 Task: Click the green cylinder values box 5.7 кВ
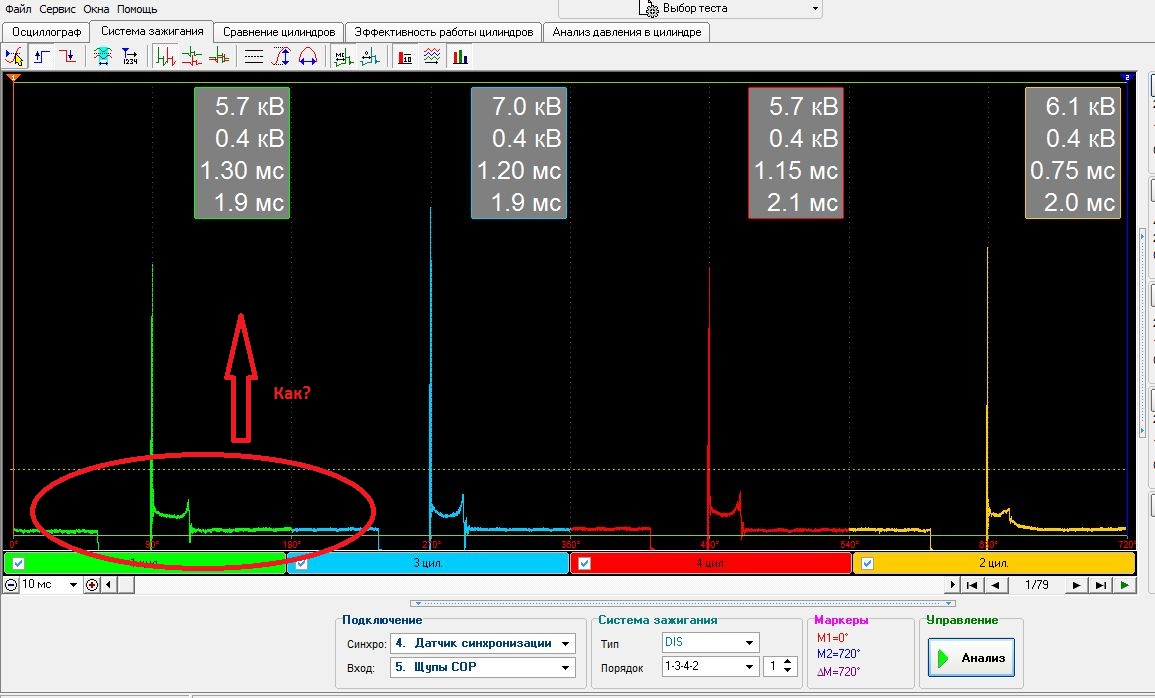(x=242, y=153)
